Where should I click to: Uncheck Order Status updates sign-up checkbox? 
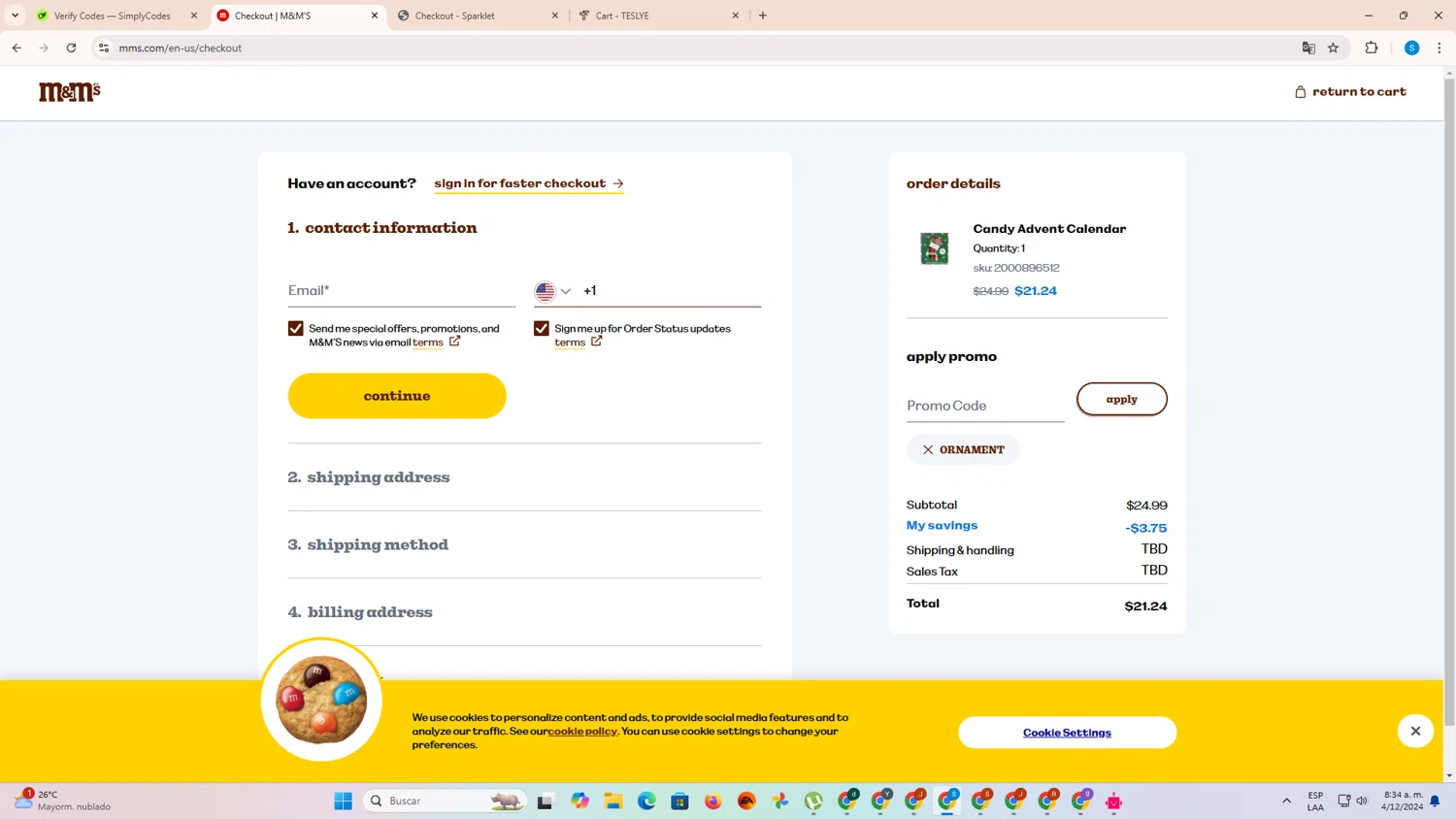(x=542, y=328)
